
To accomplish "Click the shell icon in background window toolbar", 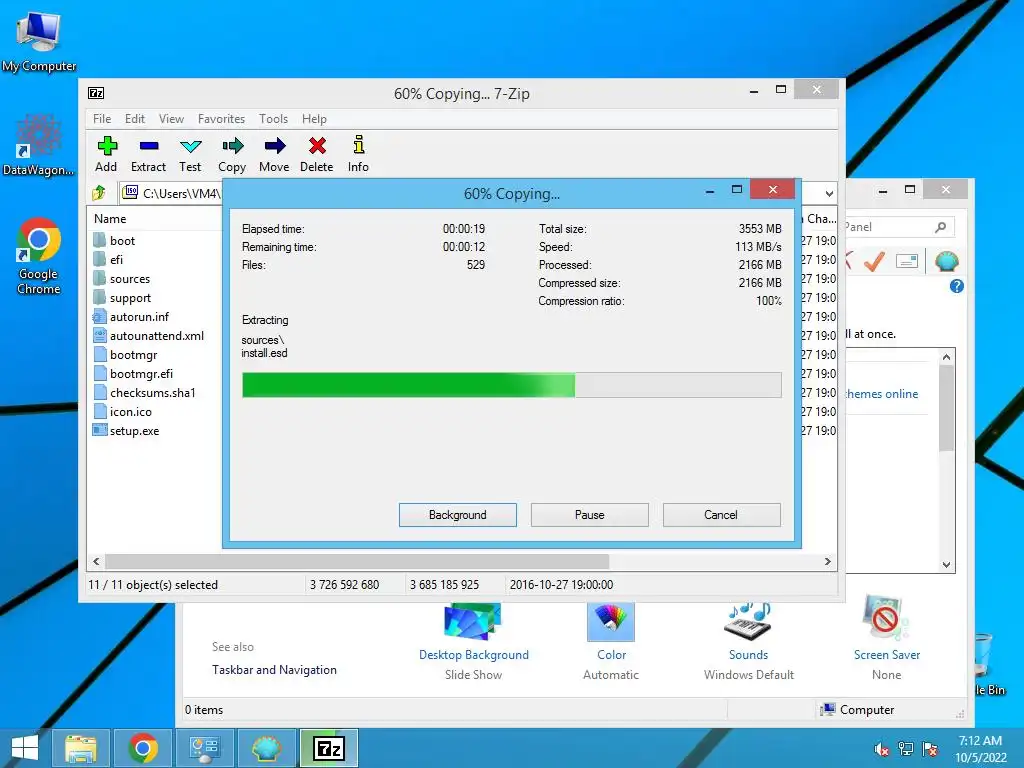I will click(946, 261).
